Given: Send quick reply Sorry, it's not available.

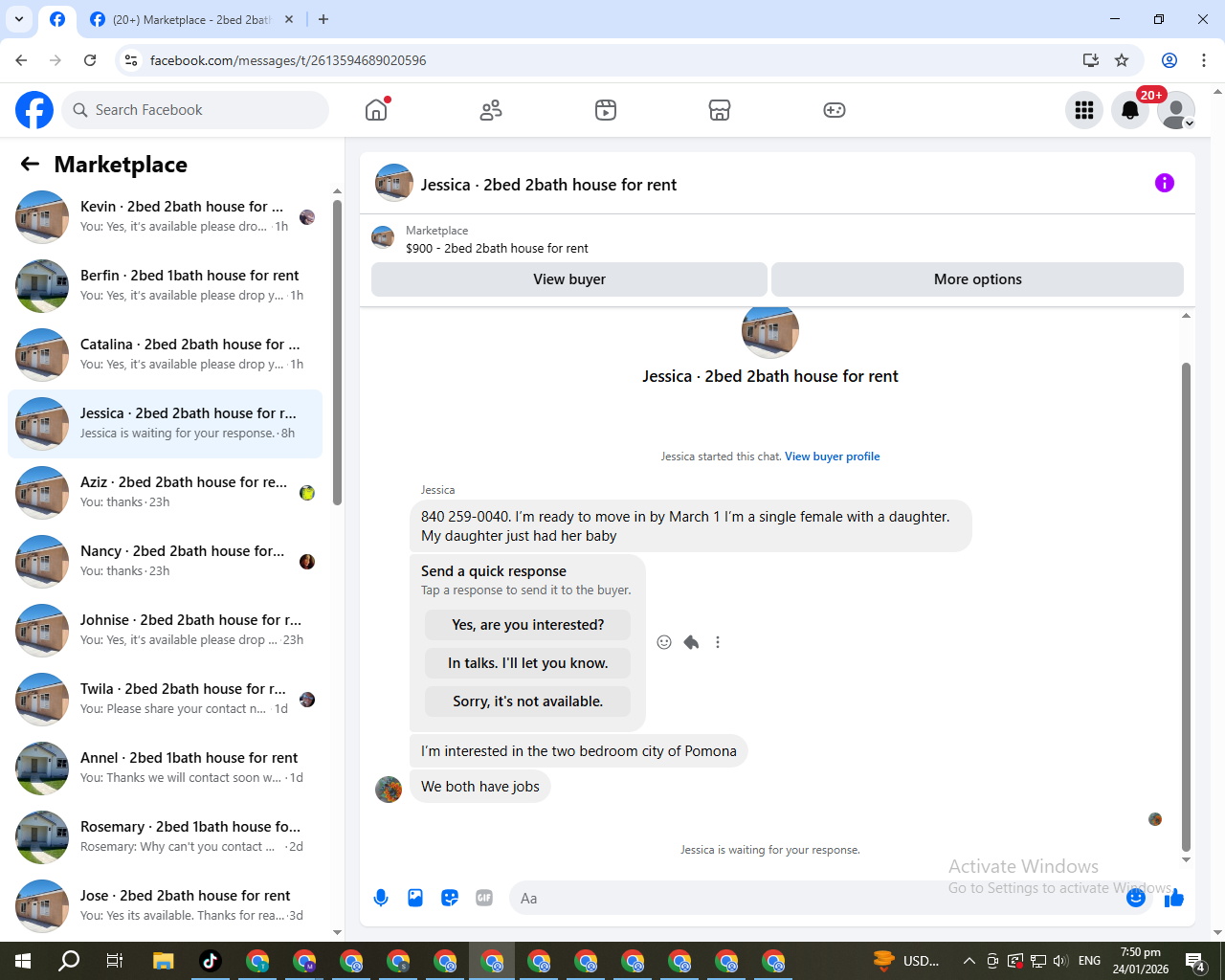Looking at the screenshot, I should coord(527,702).
